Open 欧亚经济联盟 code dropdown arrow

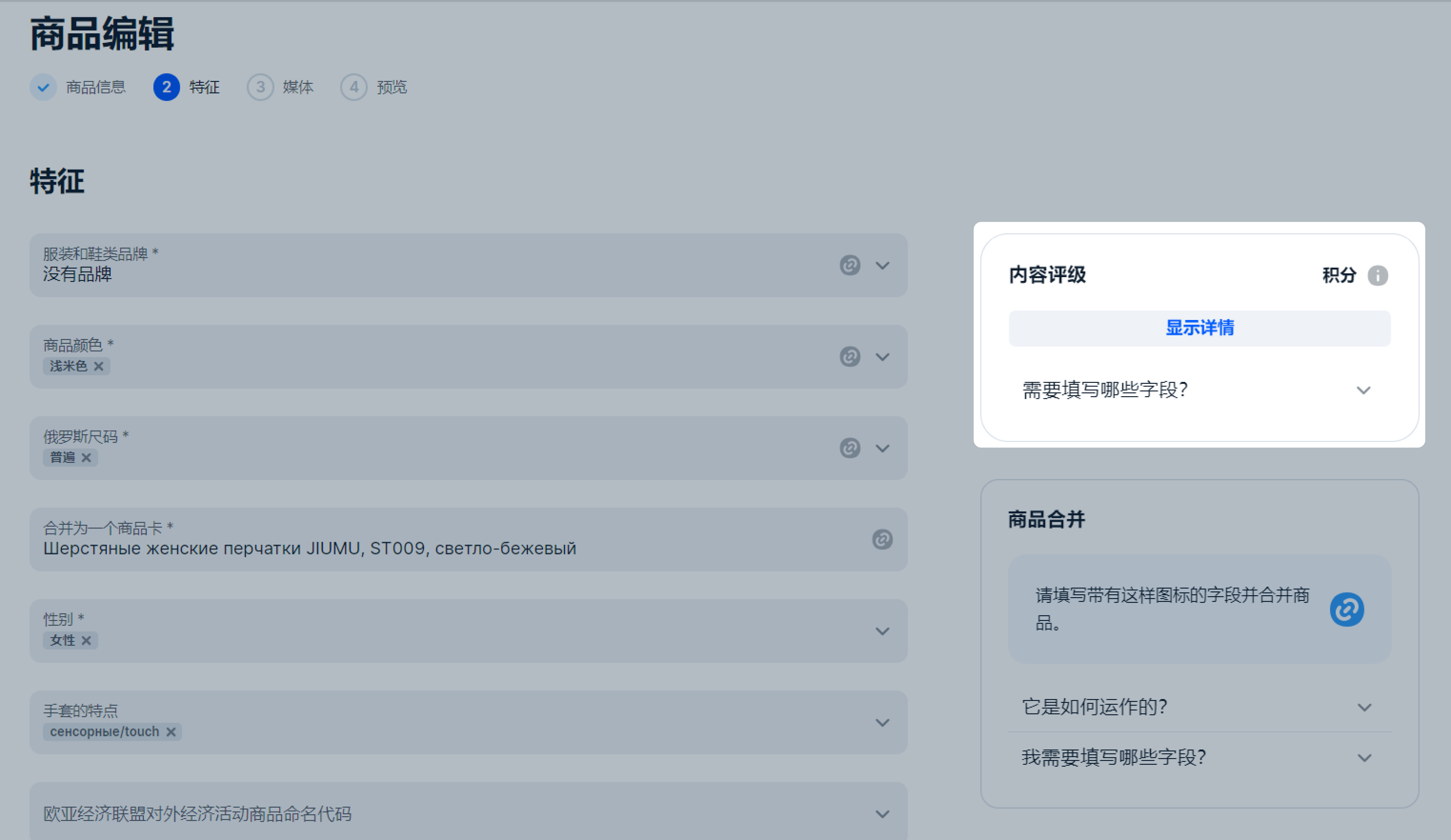tap(882, 814)
